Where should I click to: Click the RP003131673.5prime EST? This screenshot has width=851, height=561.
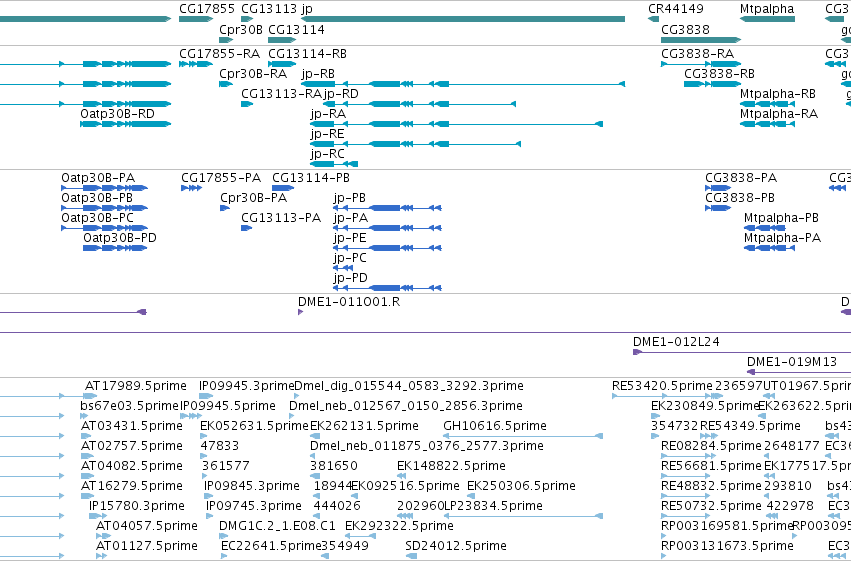point(664,556)
